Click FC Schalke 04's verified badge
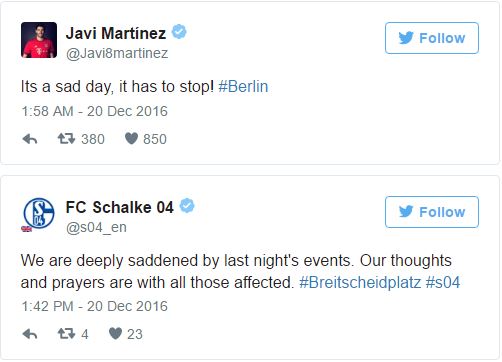 pos(187,206)
